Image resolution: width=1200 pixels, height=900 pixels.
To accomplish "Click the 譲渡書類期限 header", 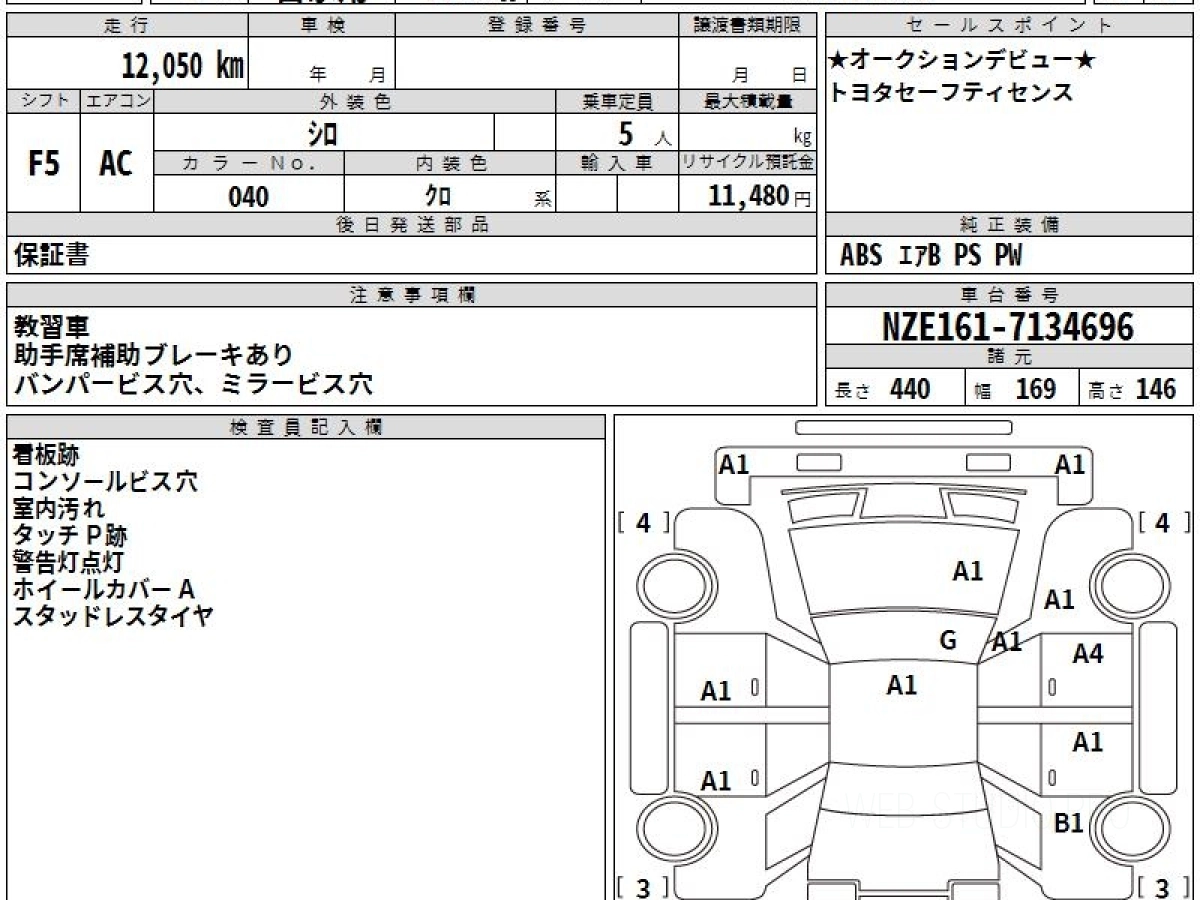I will 747,26.
